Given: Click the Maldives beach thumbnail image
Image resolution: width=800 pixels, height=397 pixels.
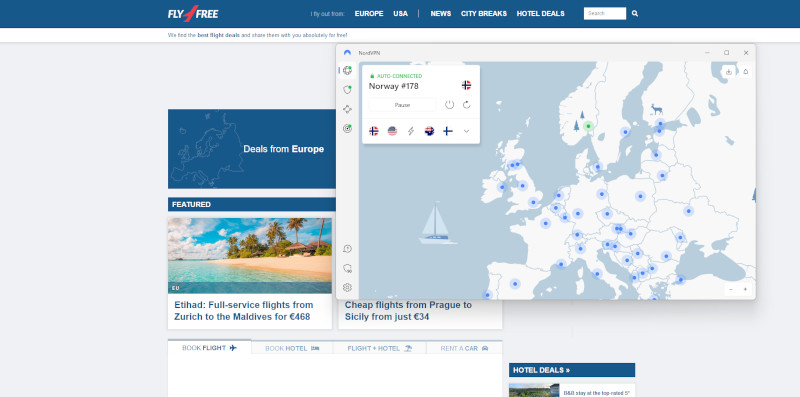Looking at the screenshot, I should (x=250, y=256).
